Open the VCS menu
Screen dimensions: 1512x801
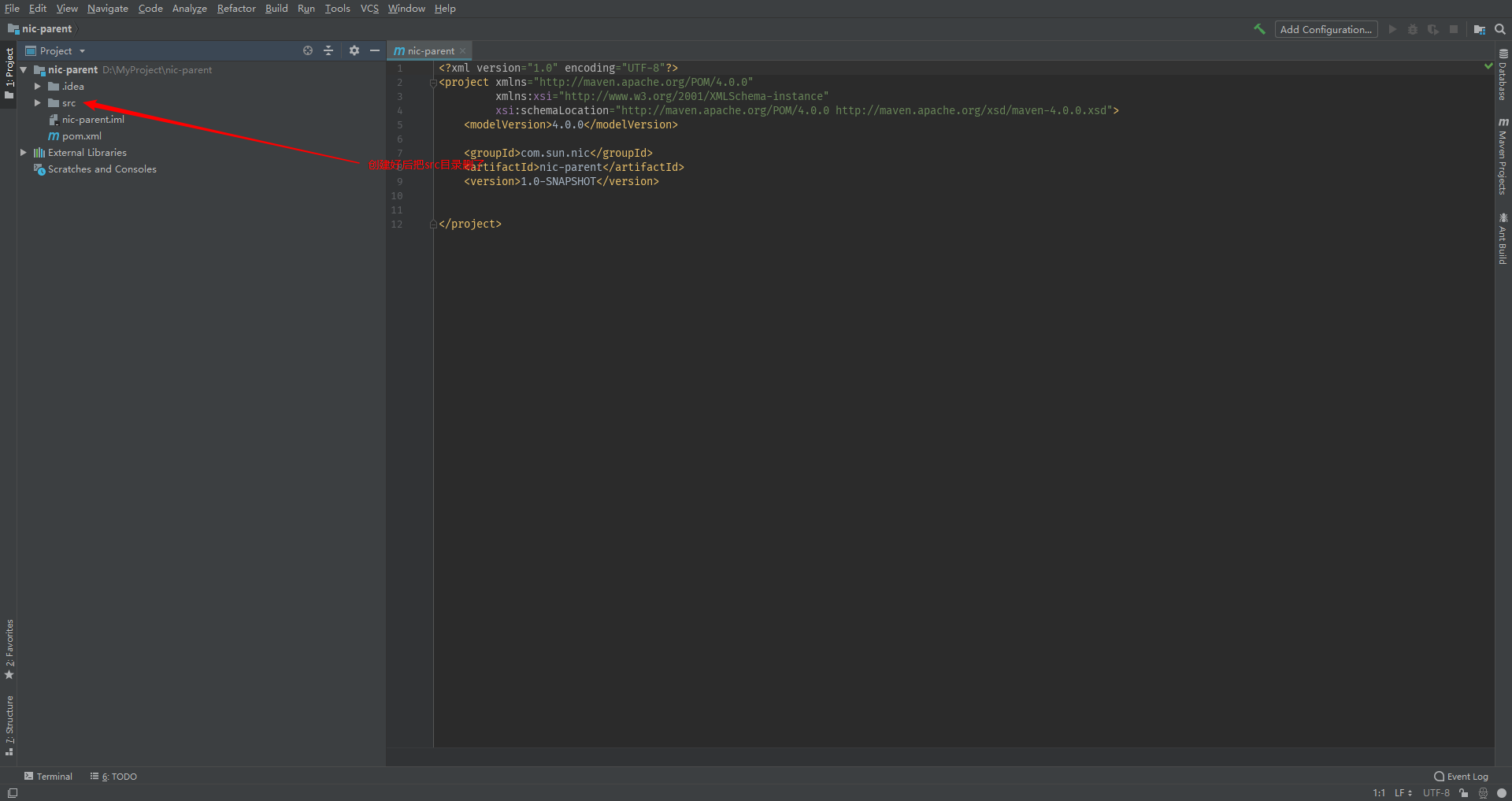(369, 9)
